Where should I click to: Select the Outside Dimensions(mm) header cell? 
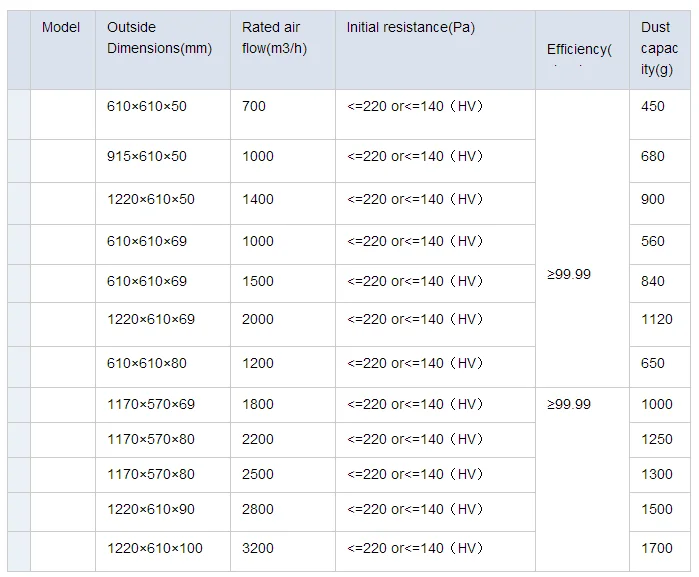(159, 38)
